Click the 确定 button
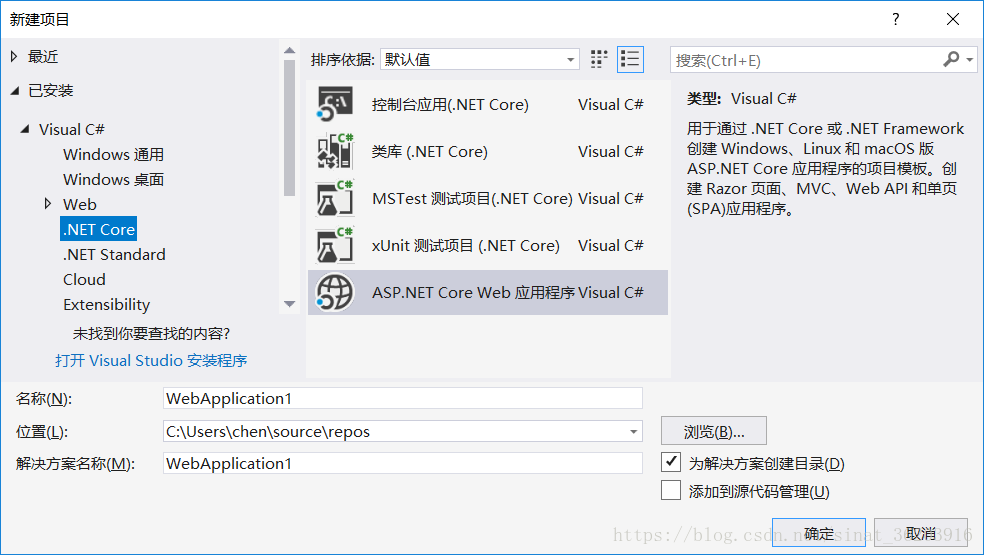 pyautogui.click(x=819, y=534)
